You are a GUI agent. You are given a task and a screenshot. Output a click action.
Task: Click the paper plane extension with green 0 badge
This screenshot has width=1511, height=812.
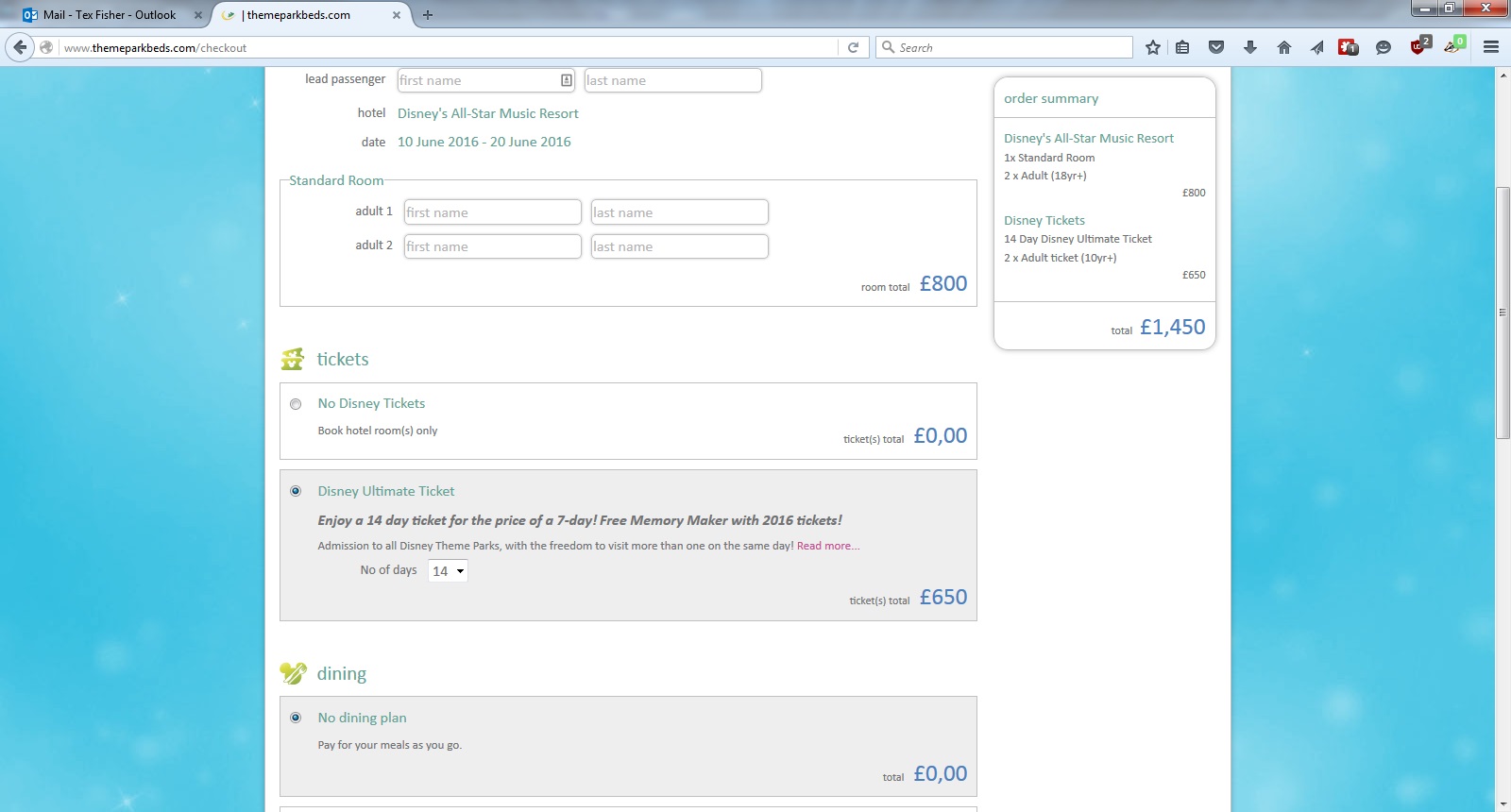click(x=1454, y=45)
